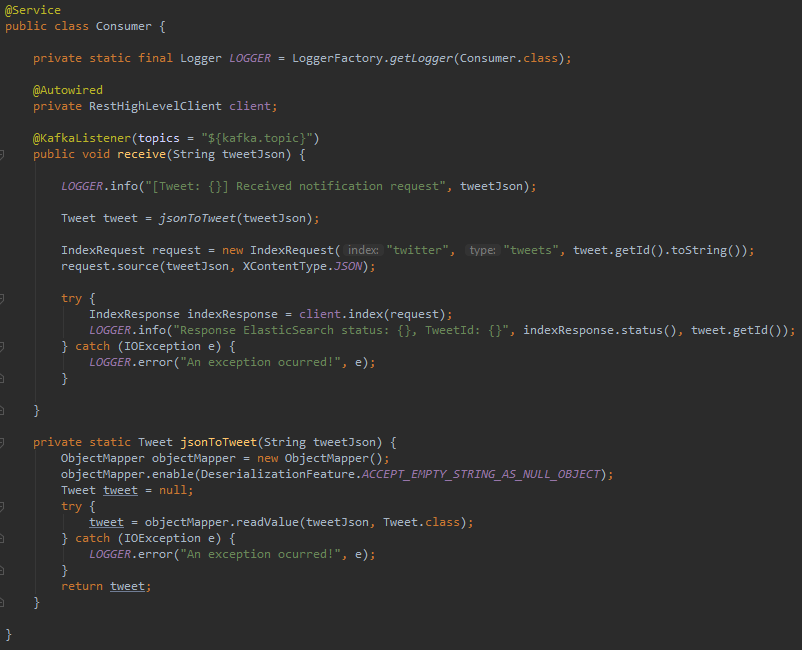Screen dimensions: 802x650
Task: Click the "${kafka.topic}" string literal
Action: [257, 138]
